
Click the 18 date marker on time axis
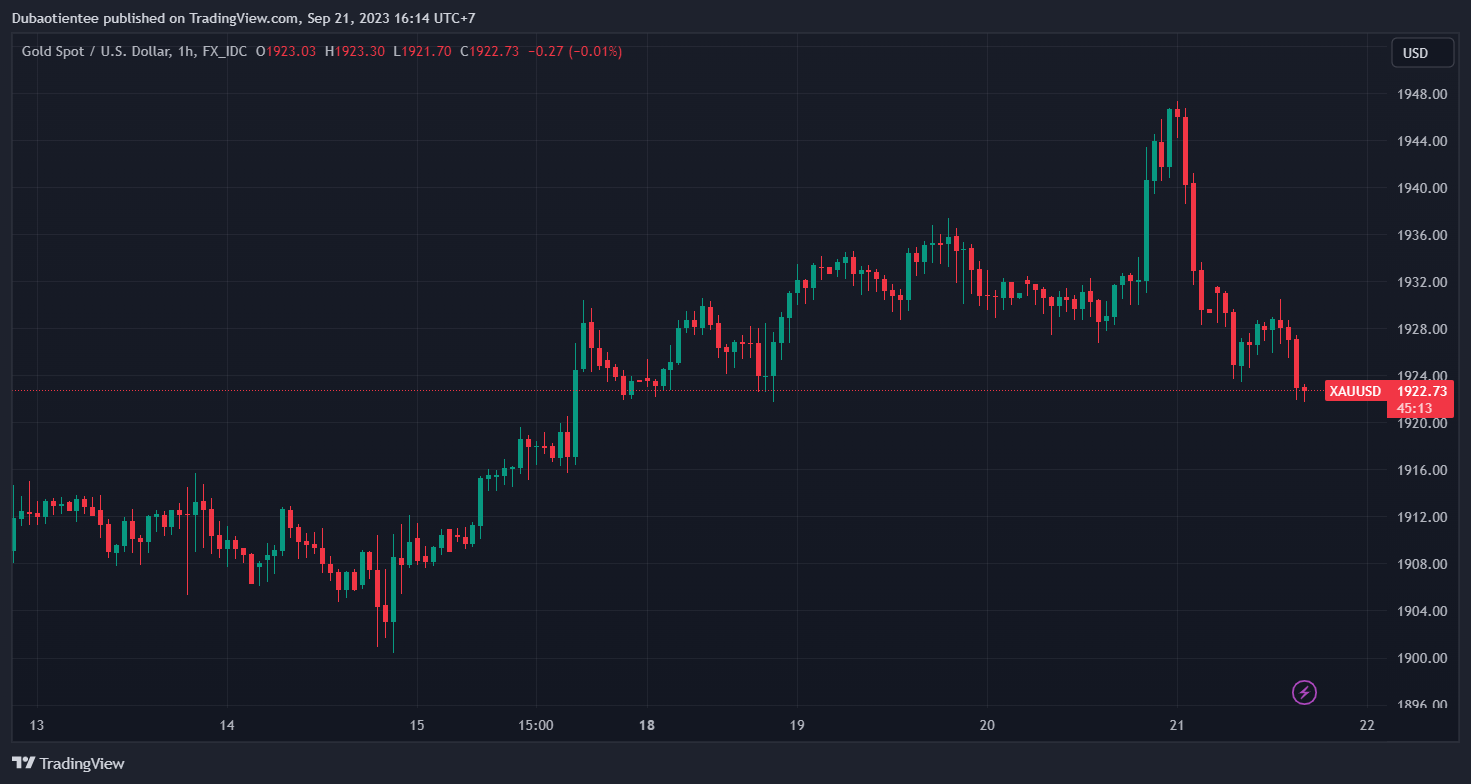tap(647, 725)
